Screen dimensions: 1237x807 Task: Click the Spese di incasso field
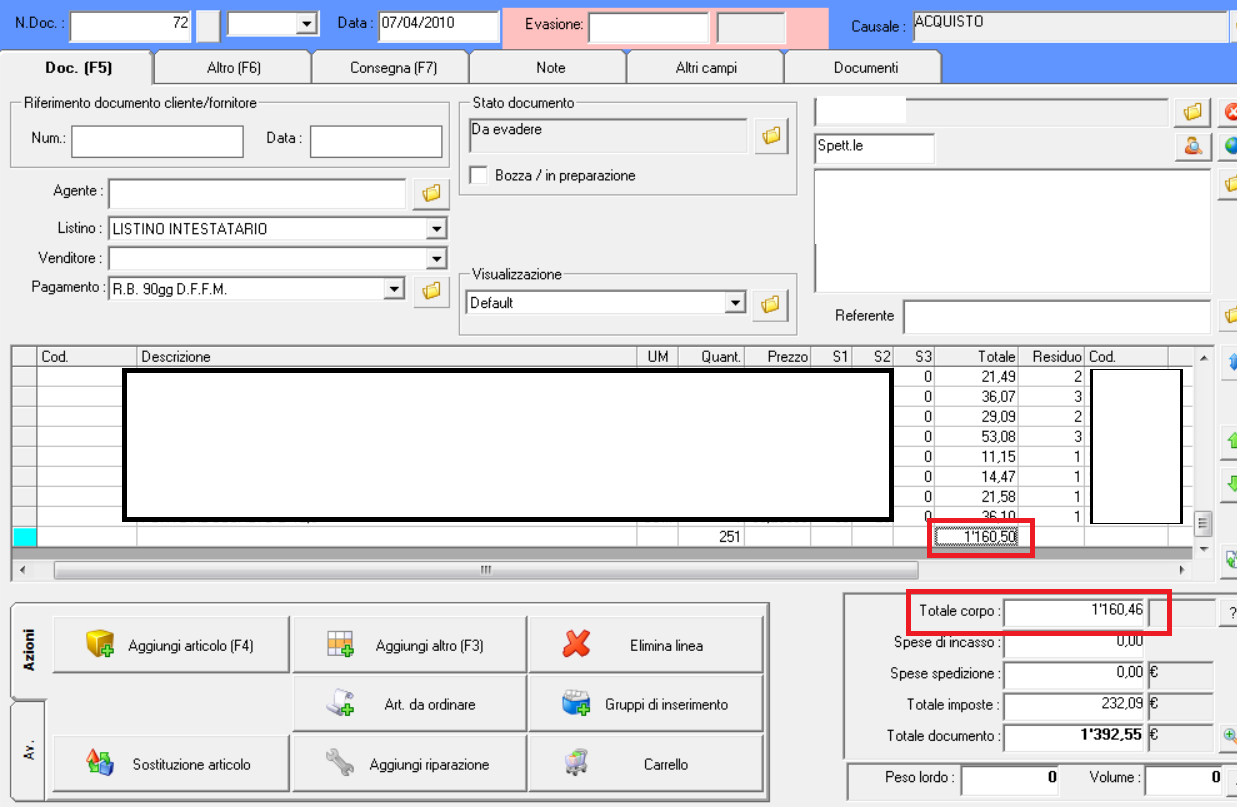point(1075,642)
